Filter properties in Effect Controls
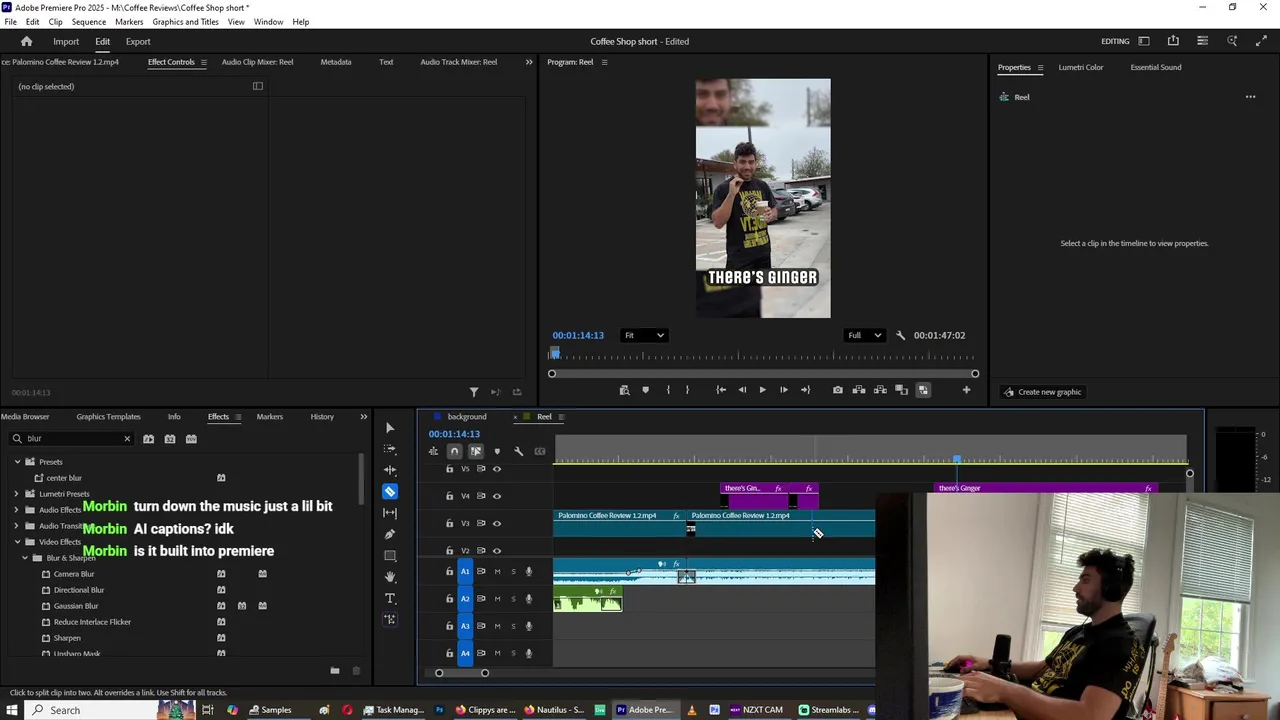 (x=474, y=392)
